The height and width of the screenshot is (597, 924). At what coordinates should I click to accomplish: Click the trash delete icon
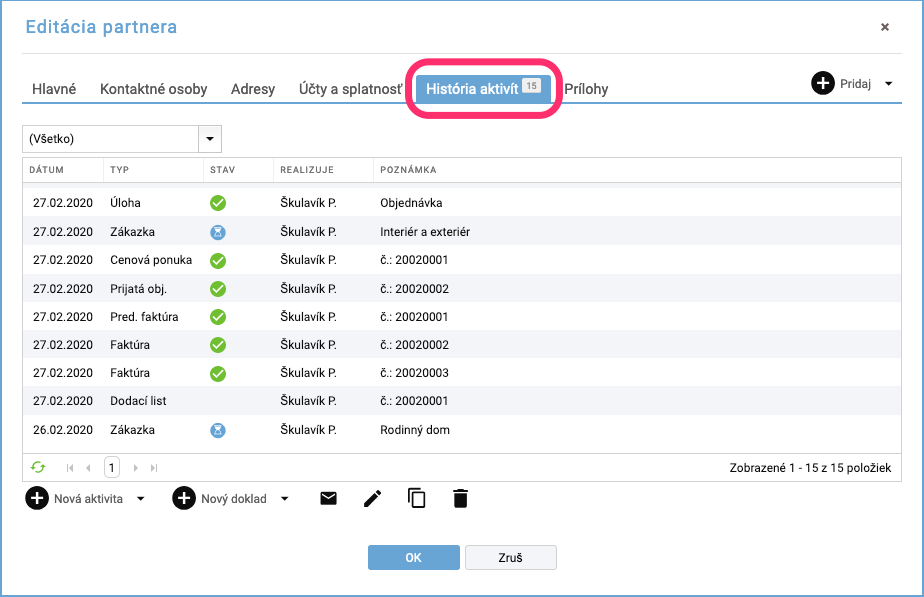point(460,499)
